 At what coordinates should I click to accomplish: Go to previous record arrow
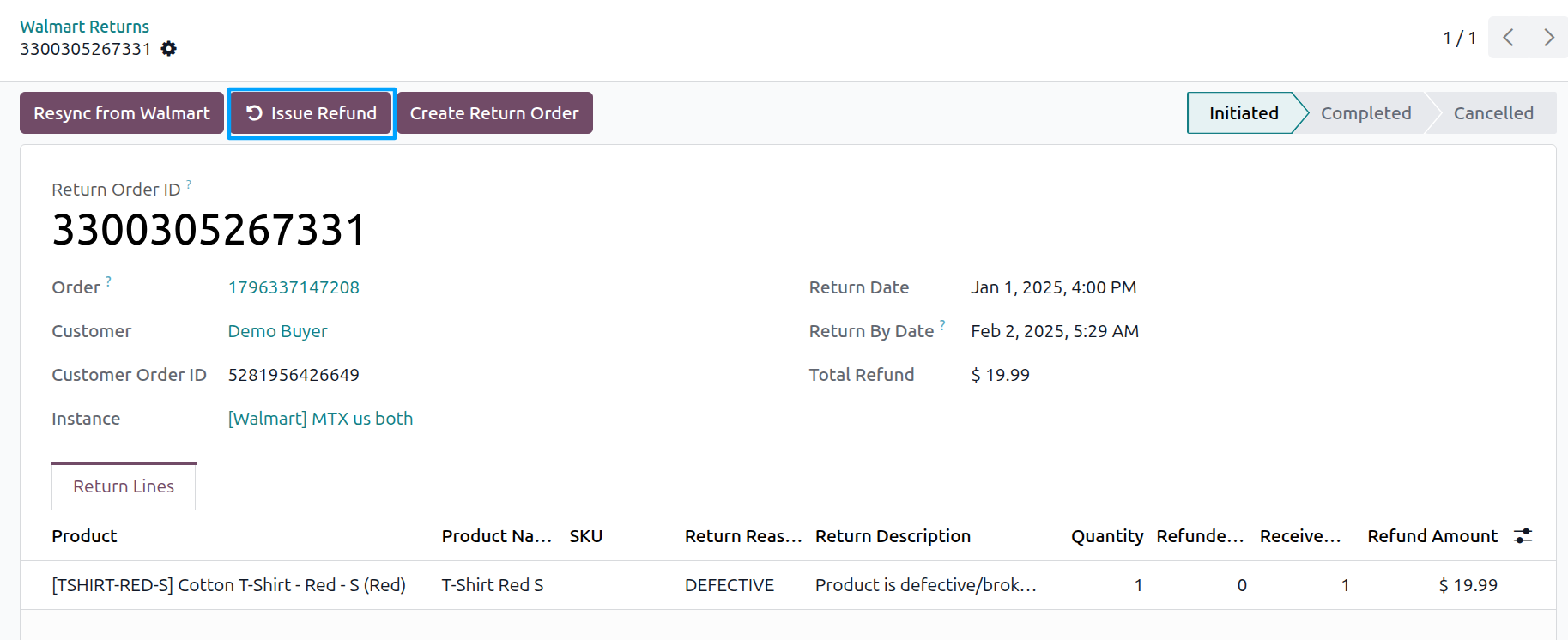[x=1508, y=38]
